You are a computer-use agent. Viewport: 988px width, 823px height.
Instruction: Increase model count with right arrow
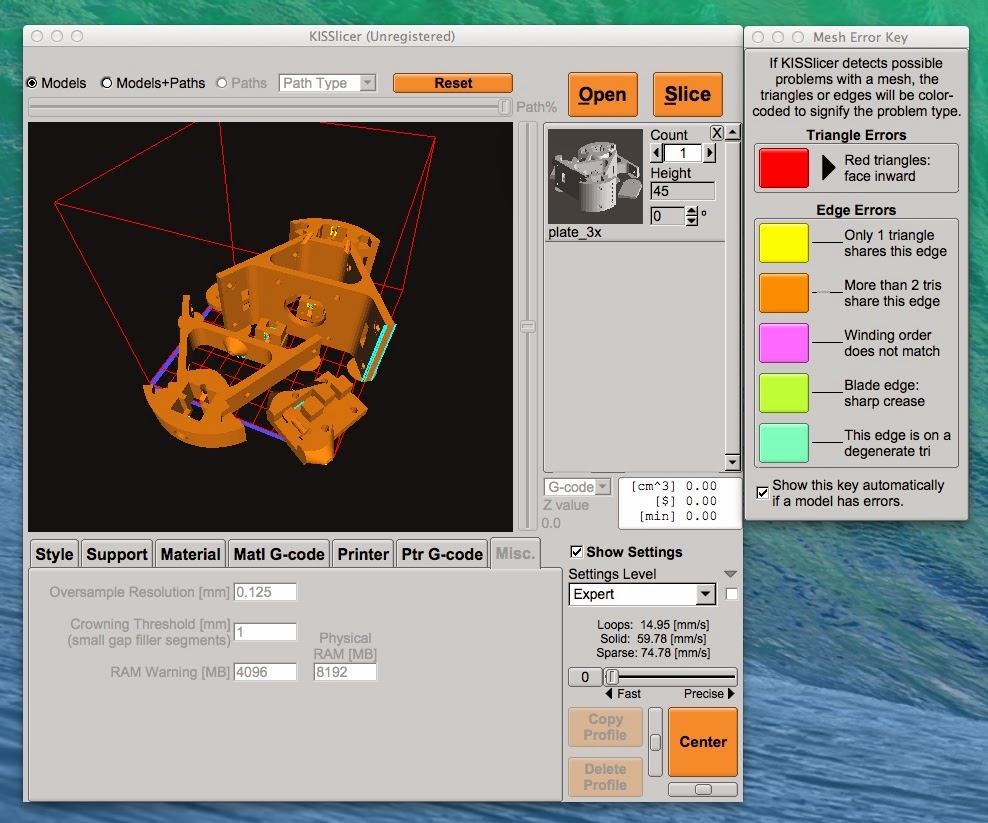(709, 153)
